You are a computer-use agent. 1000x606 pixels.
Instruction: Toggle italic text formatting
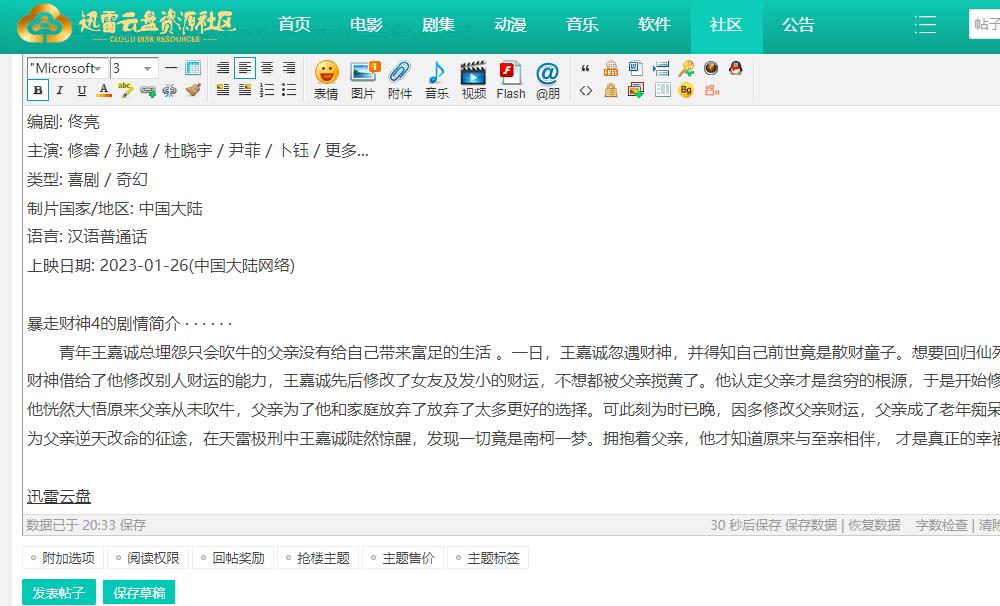(x=60, y=90)
